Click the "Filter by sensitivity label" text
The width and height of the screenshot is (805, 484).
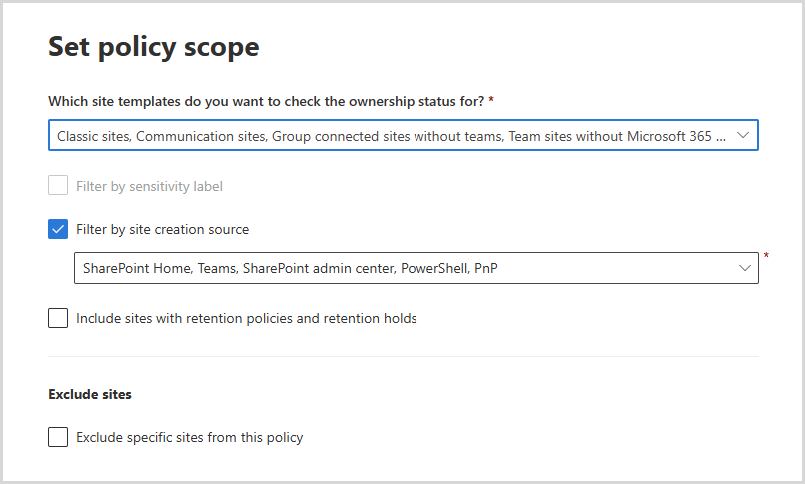click(149, 186)
